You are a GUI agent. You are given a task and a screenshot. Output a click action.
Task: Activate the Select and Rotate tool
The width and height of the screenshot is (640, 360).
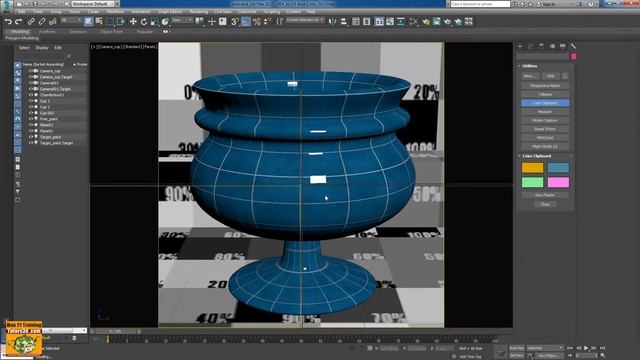pyautogui.click(x=144, y=22)
